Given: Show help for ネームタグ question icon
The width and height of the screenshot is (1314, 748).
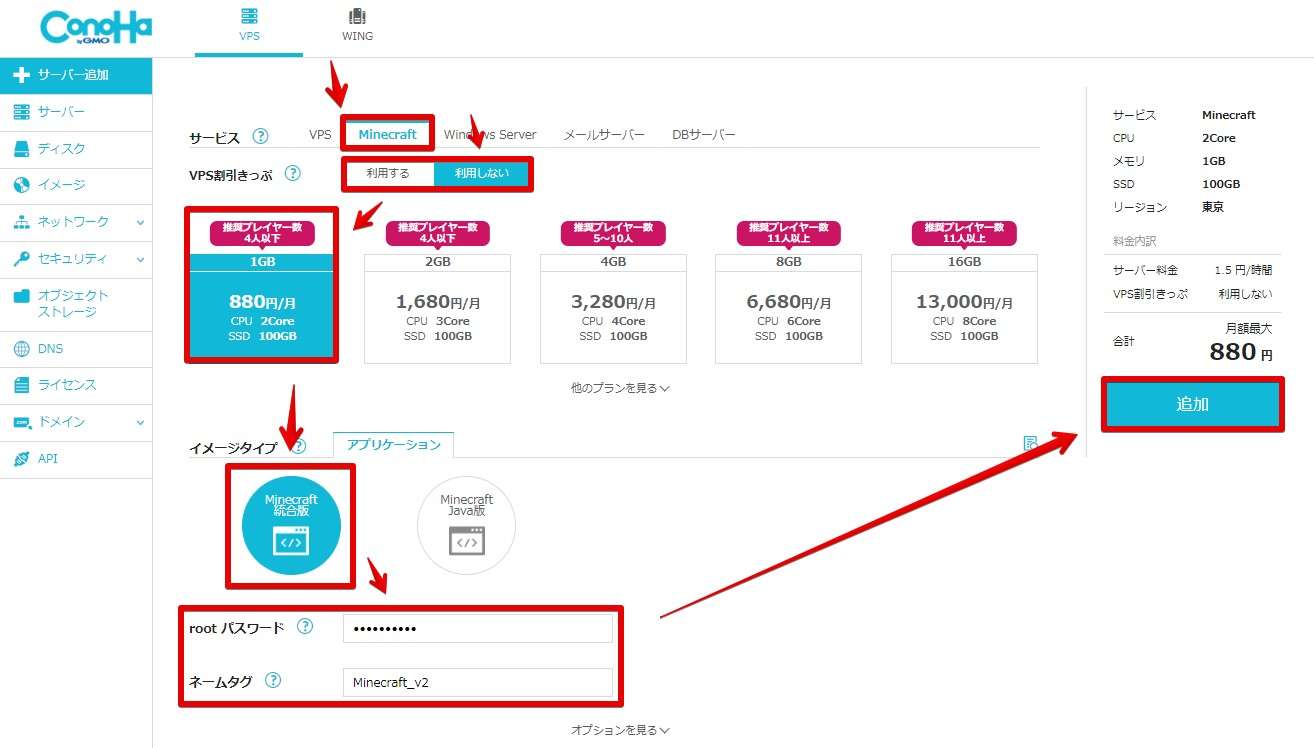Looking at the screenshot, I should (x=273, y=681).
